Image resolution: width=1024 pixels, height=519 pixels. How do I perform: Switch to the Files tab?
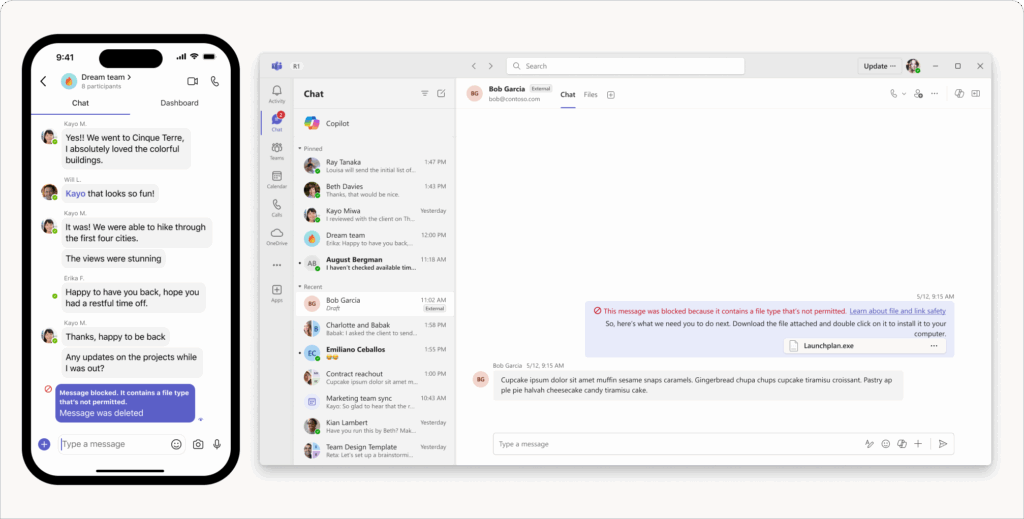(590, 95)
